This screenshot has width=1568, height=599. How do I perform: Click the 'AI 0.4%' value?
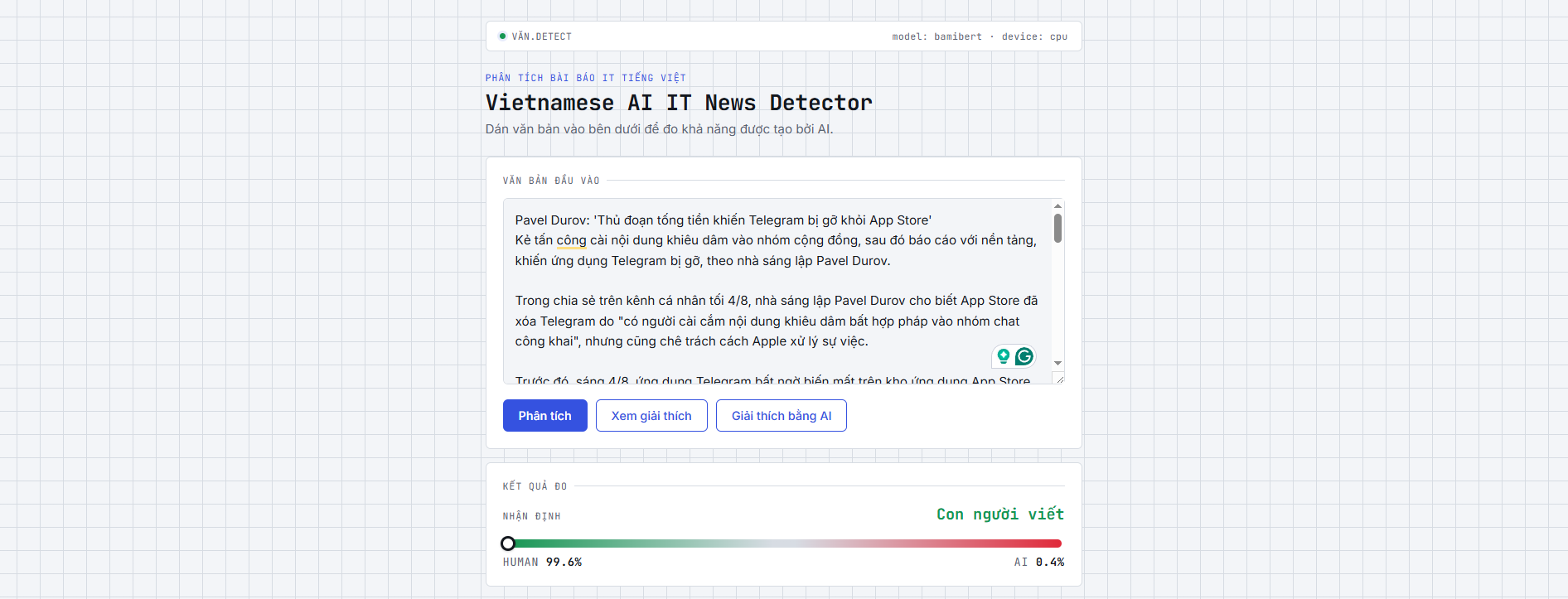[1039, 562]
